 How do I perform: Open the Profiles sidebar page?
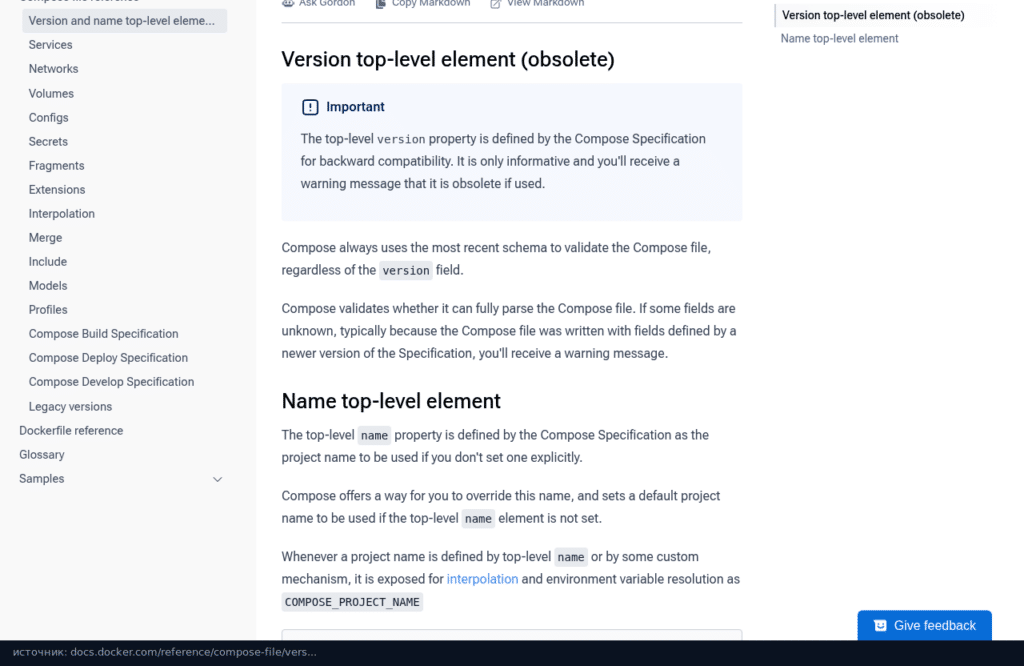tap(48, 310)
